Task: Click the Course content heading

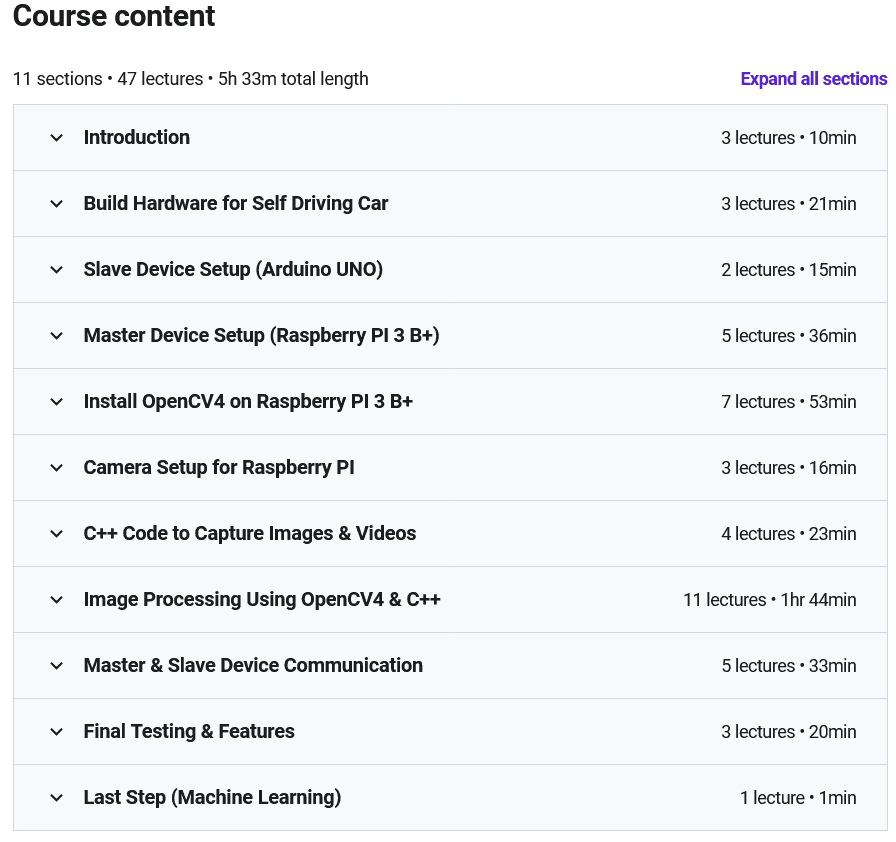Action: point(114,16)
